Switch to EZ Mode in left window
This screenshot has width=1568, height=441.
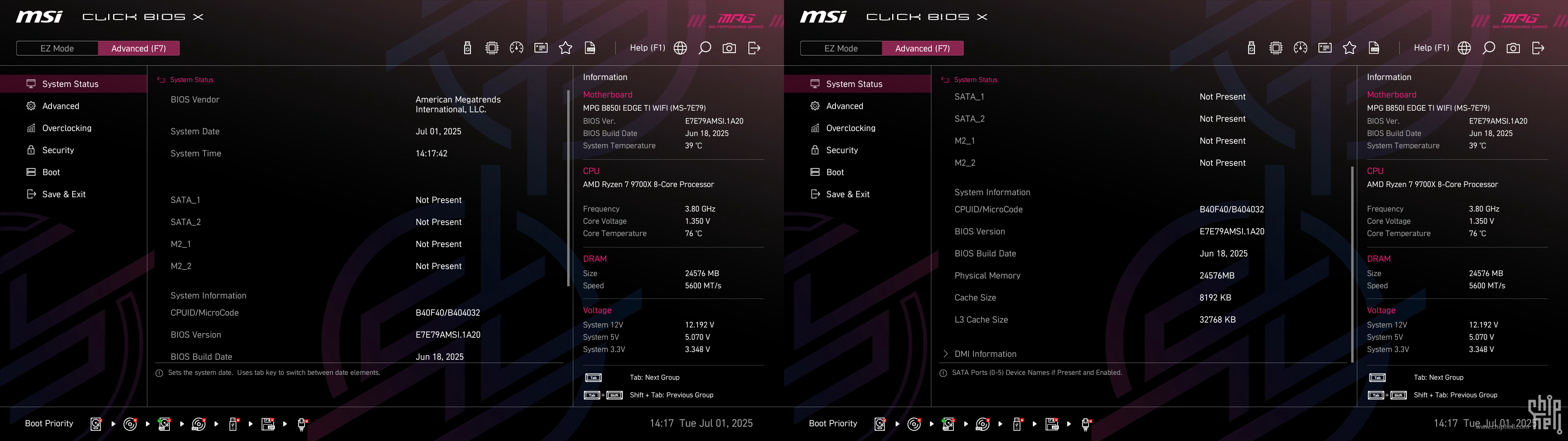(57, 48)
